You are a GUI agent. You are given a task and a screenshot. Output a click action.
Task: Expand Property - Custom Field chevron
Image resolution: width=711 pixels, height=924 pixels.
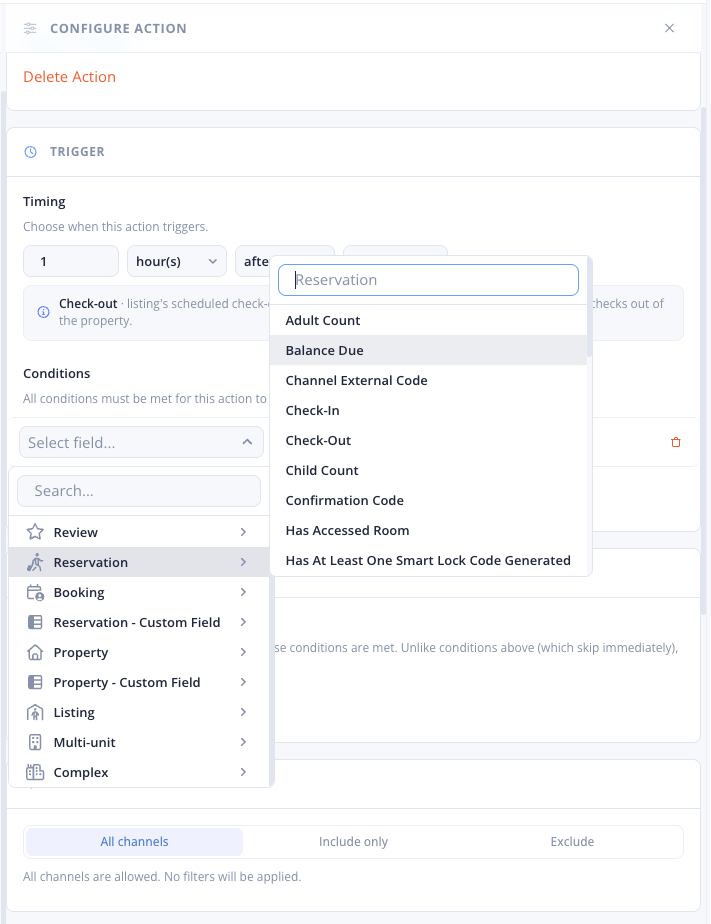tap(243, 682)
